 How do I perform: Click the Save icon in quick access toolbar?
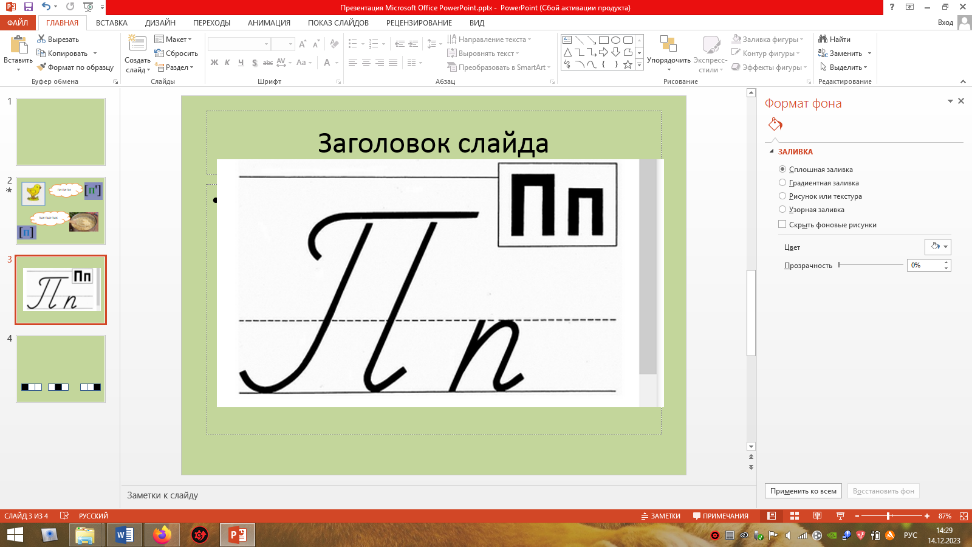[x=27, y=7]
